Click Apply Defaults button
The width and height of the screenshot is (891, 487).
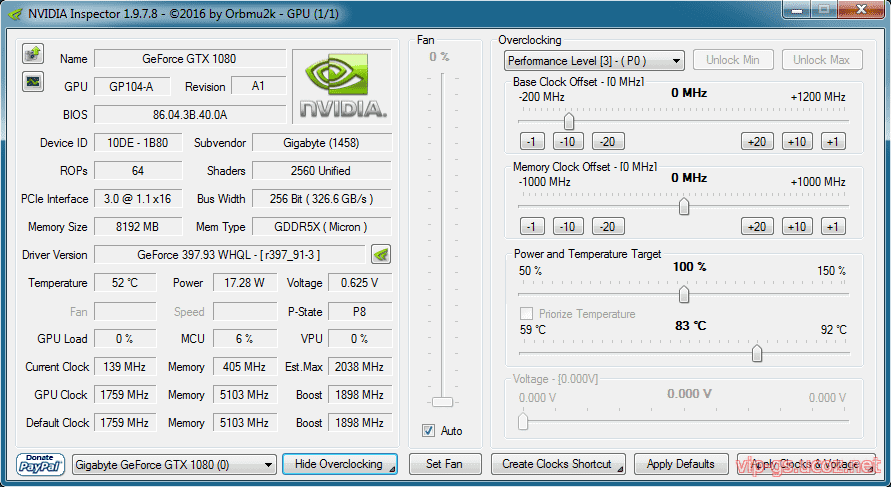click(681, 464)
